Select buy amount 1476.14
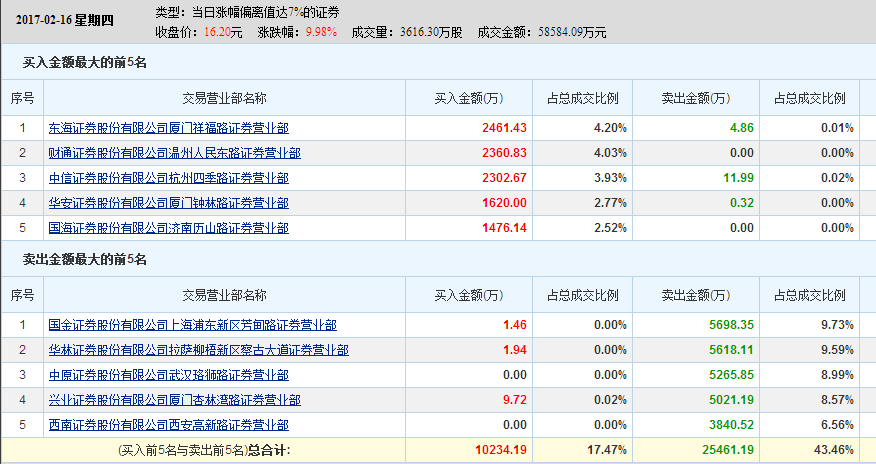Viewport: 876px width, 464px height. 504,228
